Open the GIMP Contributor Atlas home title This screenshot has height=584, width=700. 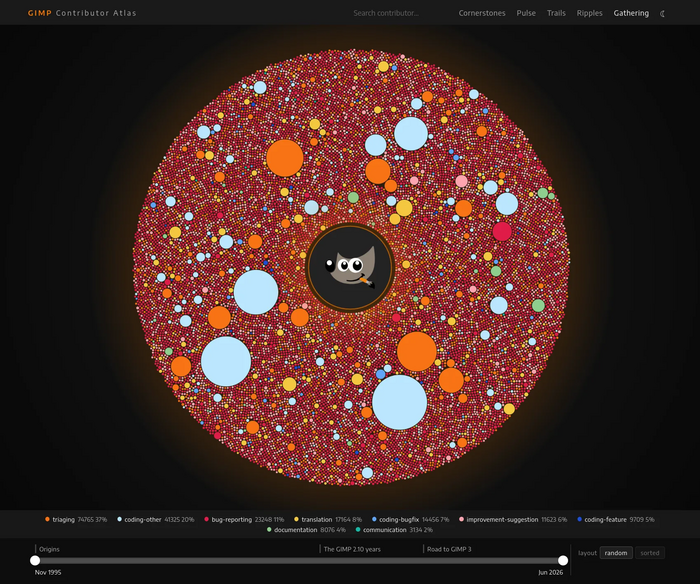coord(82,13)
